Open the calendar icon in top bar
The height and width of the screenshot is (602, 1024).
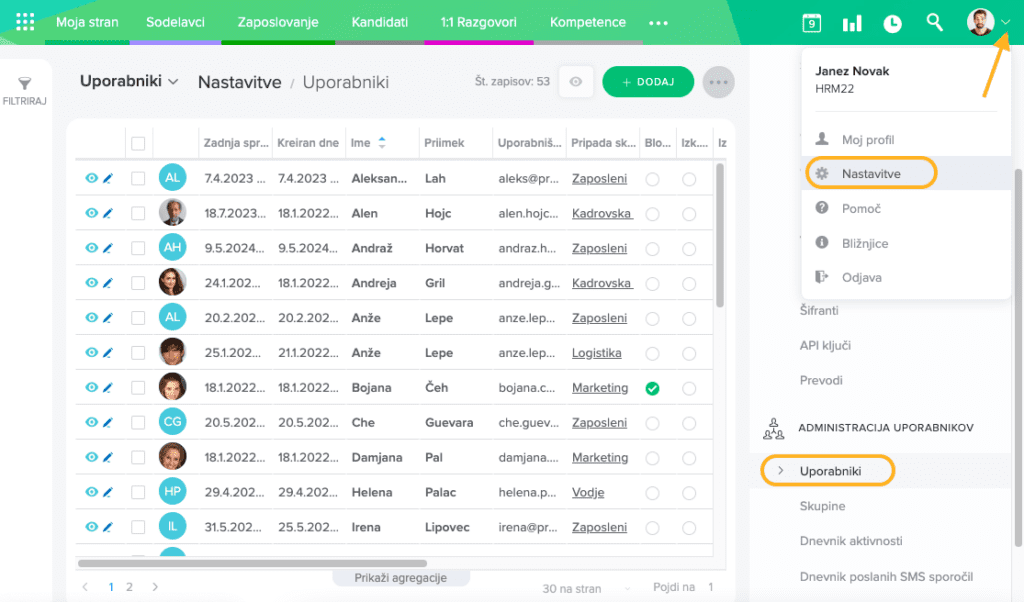pyautogui.click(x=812, y=23)
